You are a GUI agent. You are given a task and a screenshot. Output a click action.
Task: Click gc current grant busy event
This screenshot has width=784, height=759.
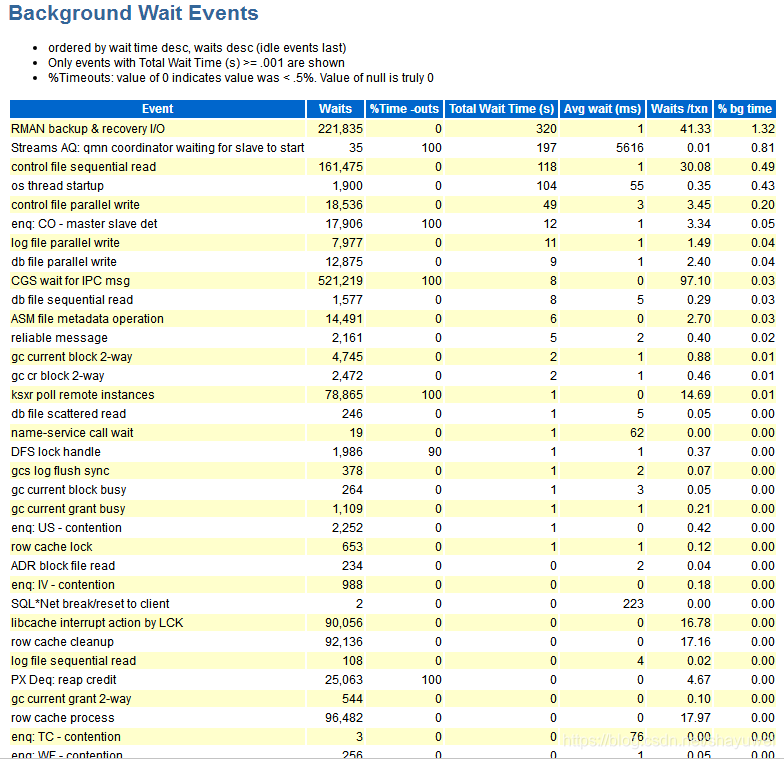point(68,508)
